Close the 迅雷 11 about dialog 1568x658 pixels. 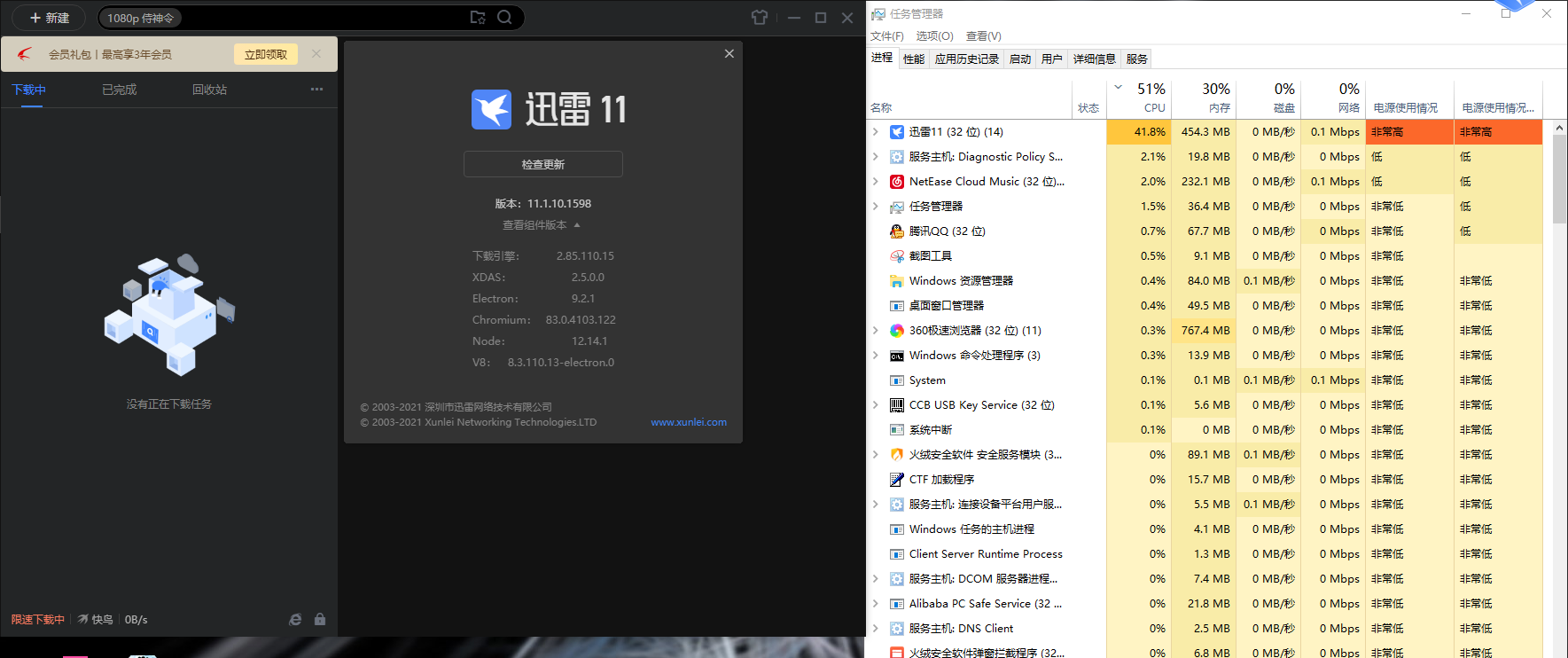[x=729, y=54]
